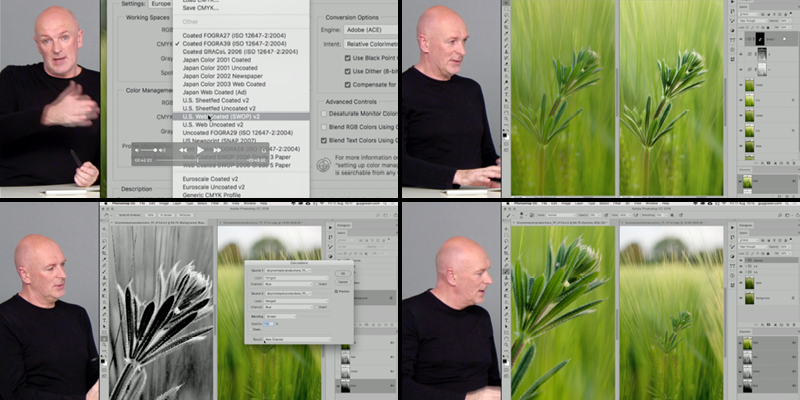Viewport: 800px width, 400px height.
Task: Switch to Histogram tab in bottom-right frame
Action: 746,225
